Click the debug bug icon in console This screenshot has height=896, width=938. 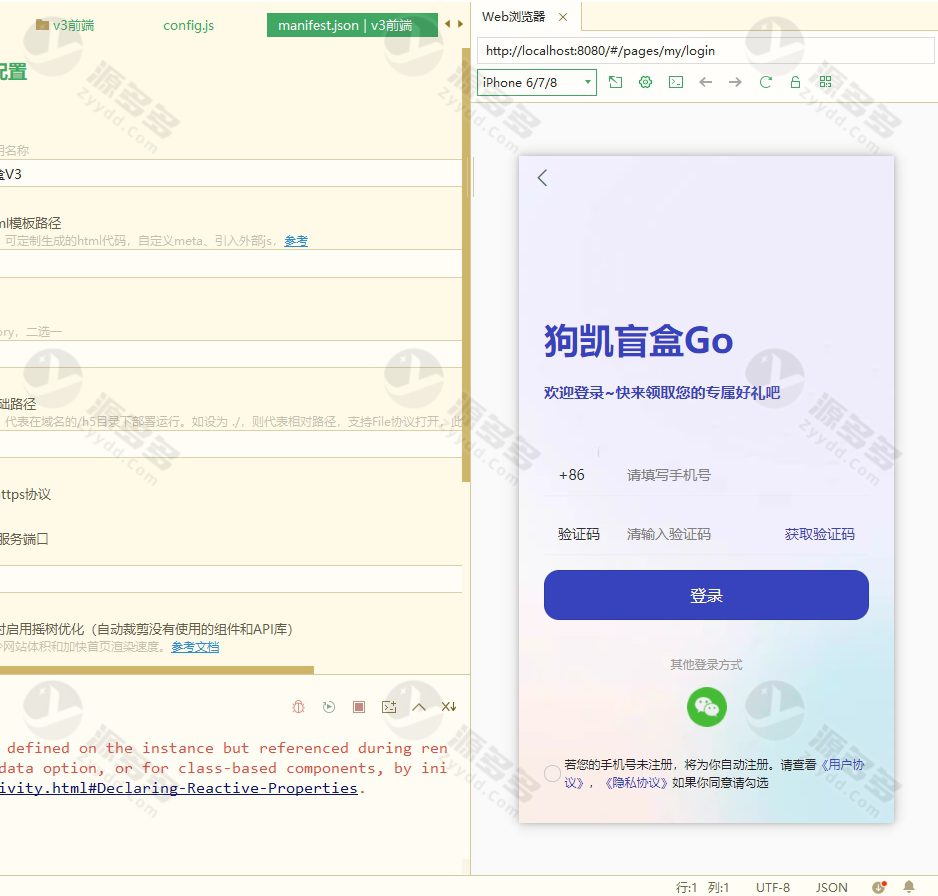[299, 707]
